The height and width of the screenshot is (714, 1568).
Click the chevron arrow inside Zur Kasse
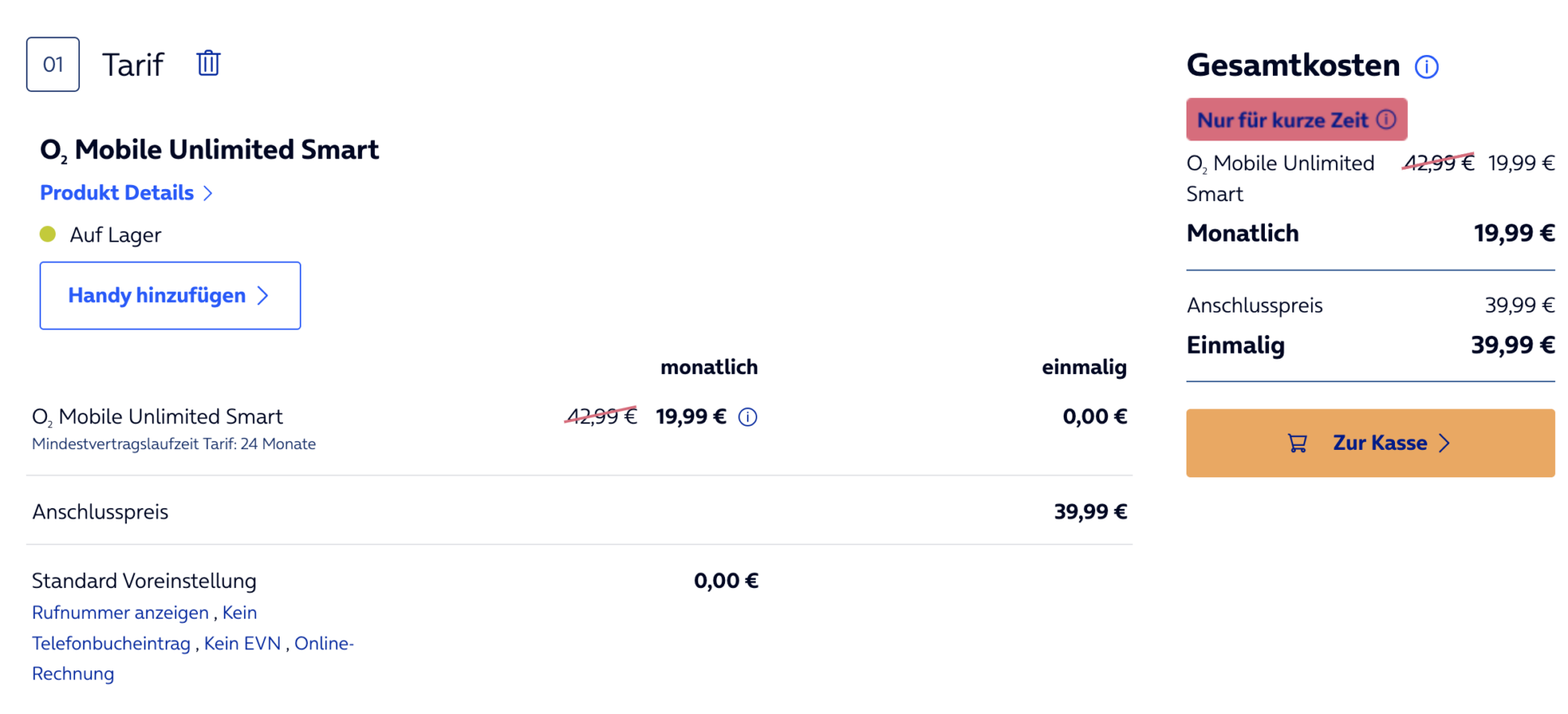[1446, 443]
